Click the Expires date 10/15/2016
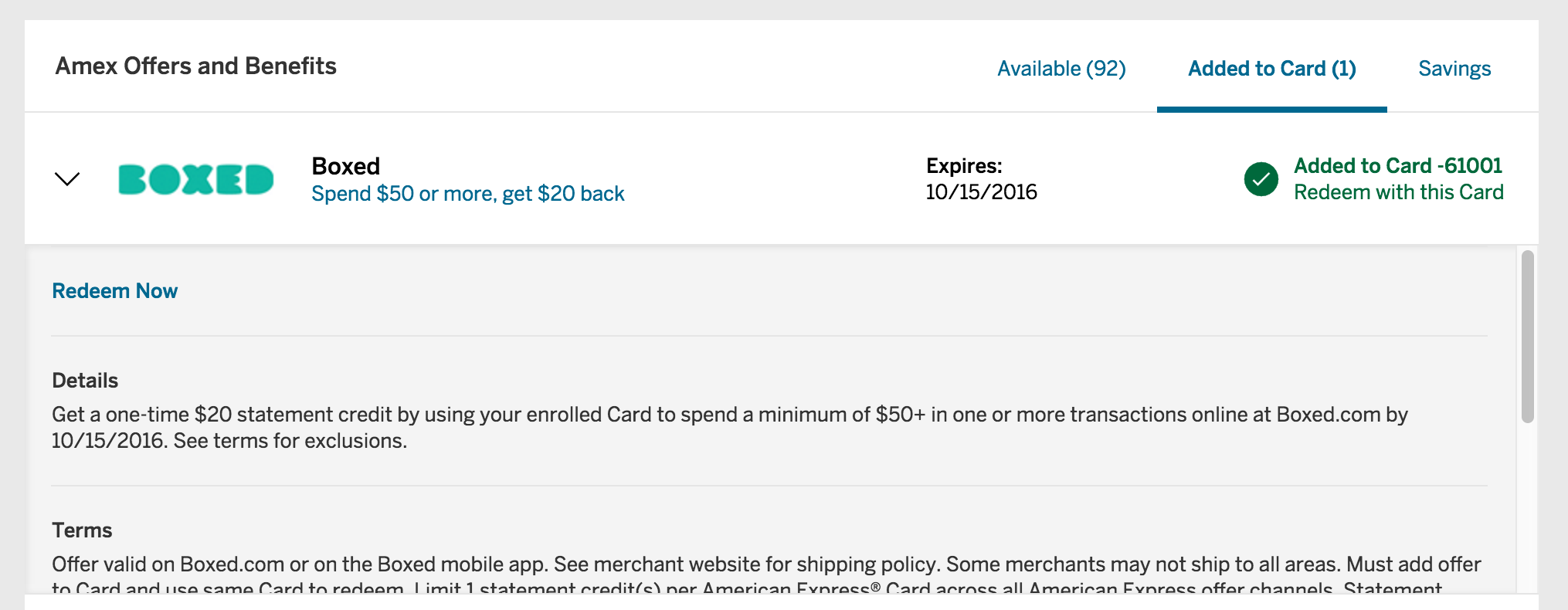Viewport: 1568px width, 610px height. pos(983,191)
